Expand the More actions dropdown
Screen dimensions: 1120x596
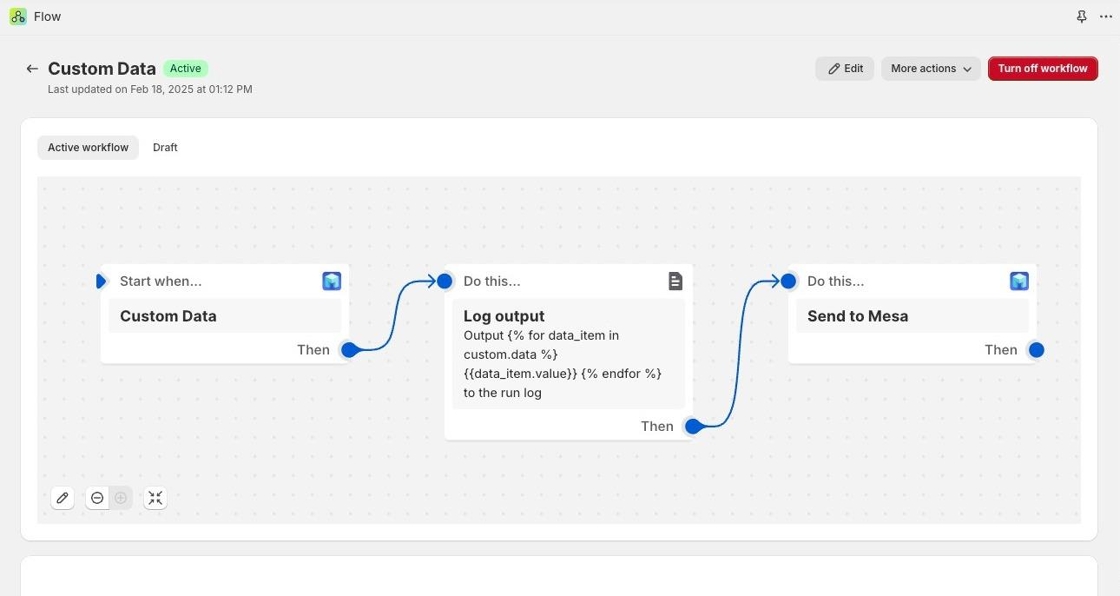tap(930, 69)
